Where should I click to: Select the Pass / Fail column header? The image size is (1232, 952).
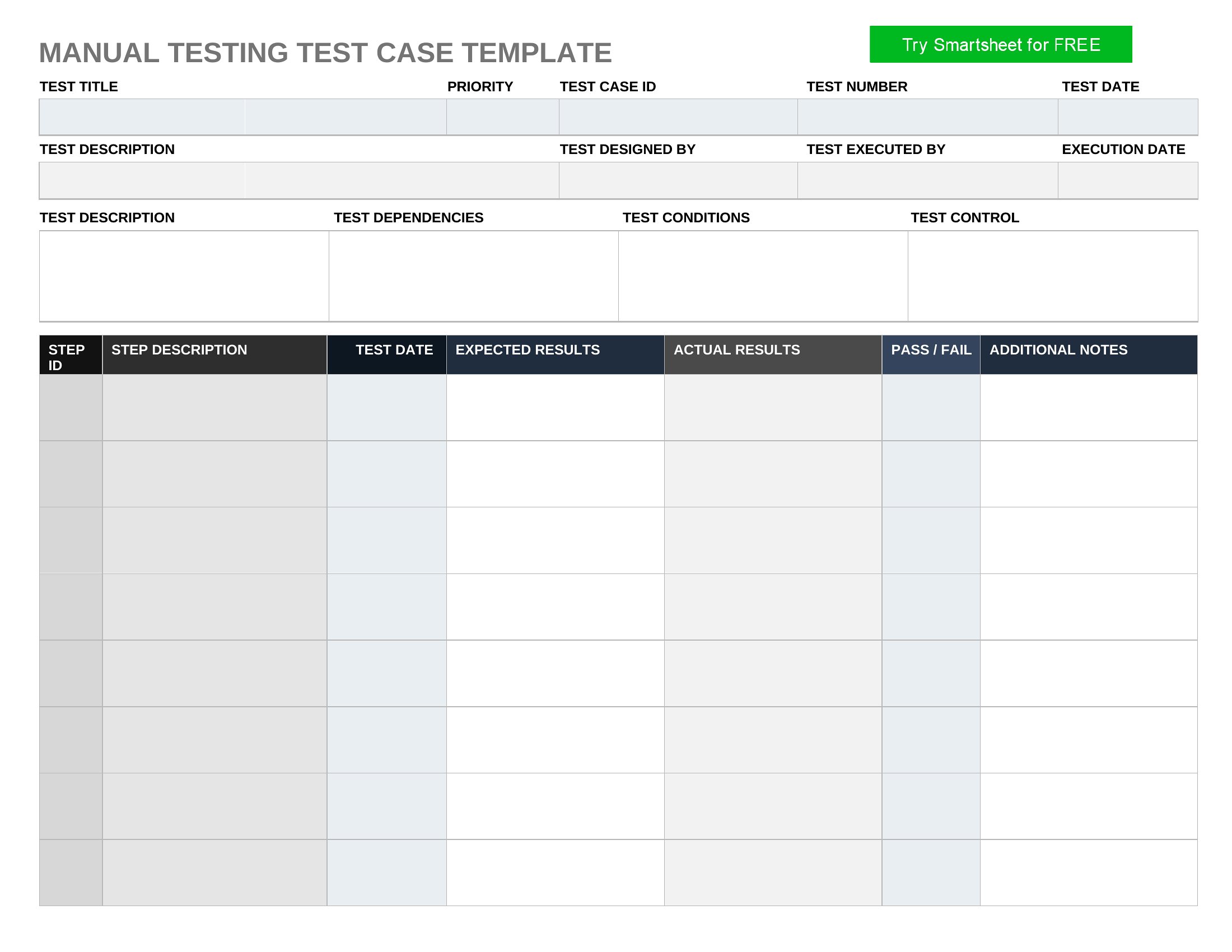[931, 354]
